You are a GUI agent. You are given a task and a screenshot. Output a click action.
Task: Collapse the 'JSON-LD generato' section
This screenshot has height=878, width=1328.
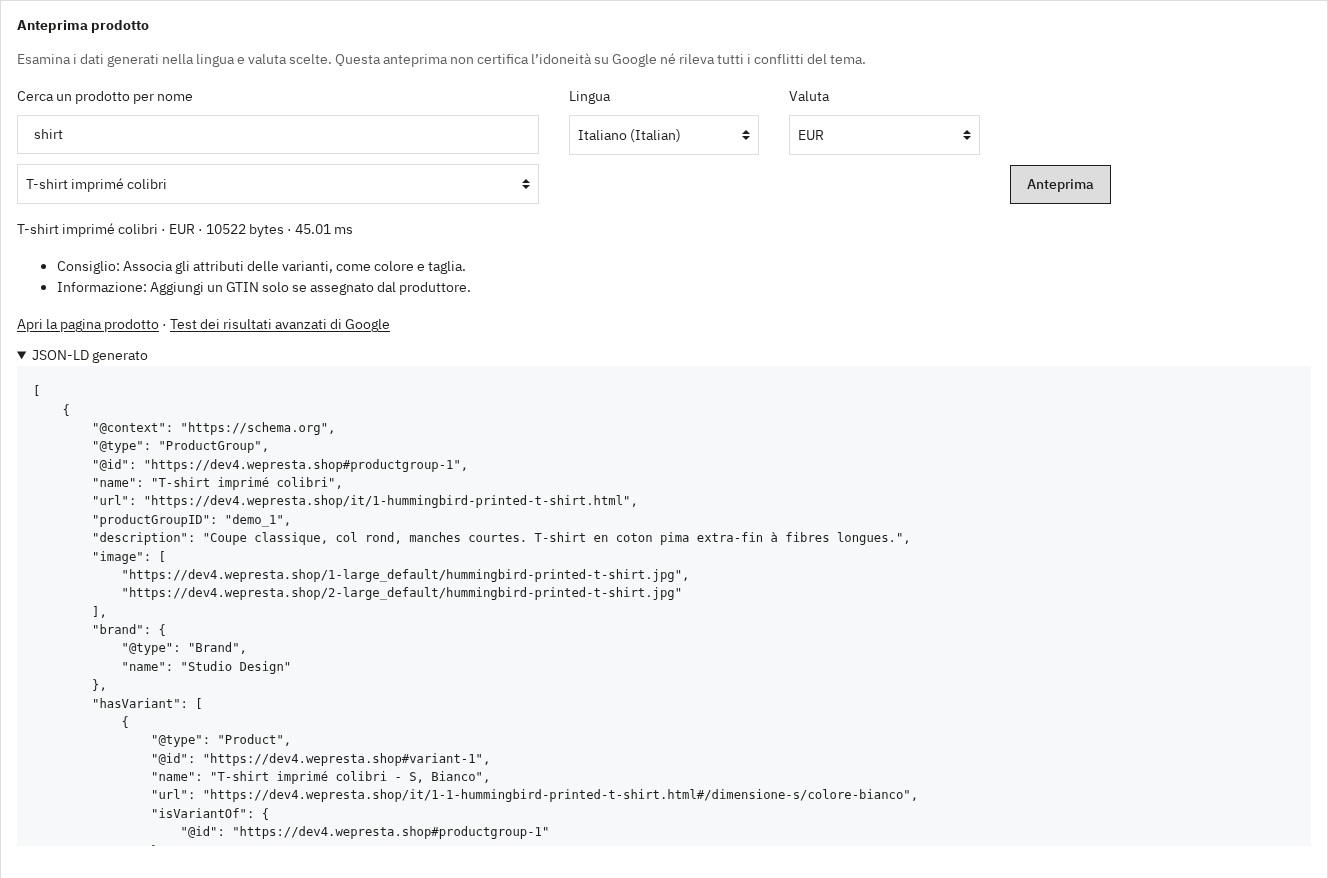[x=82, y=355]
